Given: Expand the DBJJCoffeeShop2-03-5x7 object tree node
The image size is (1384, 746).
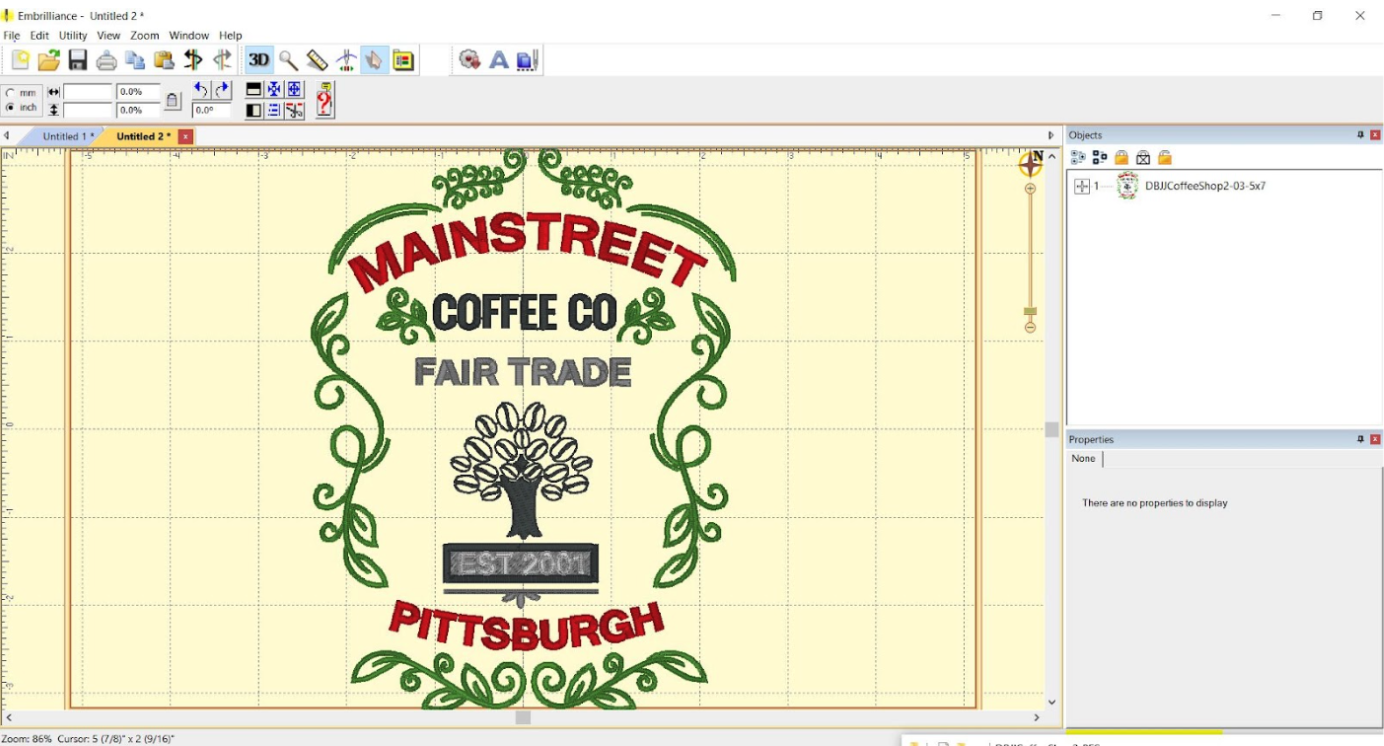Looking at the screenshot, I should pos(1082,186).
